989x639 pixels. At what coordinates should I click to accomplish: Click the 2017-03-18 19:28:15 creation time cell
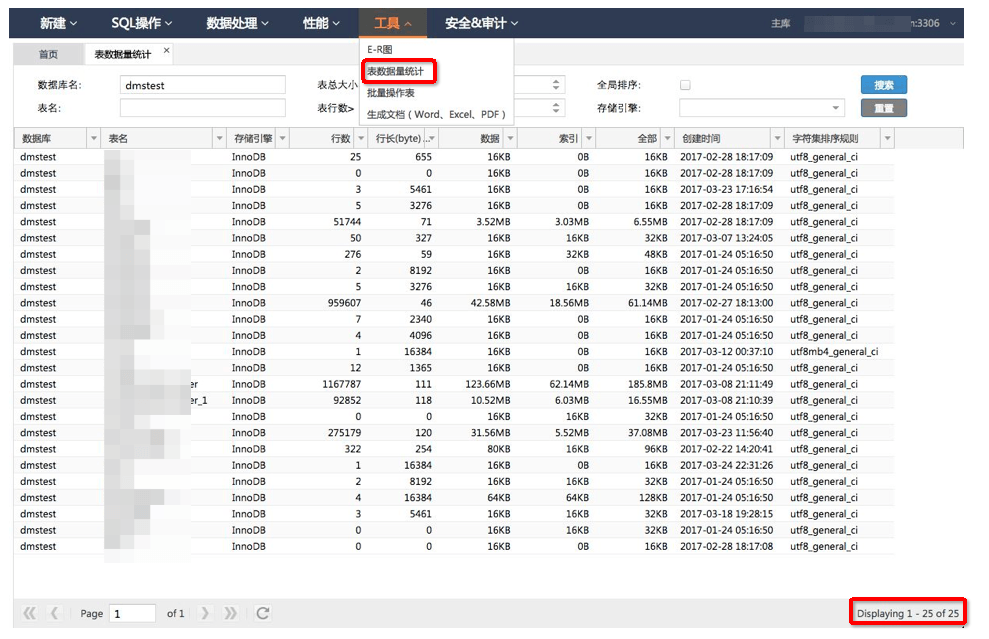click(726, 514)
